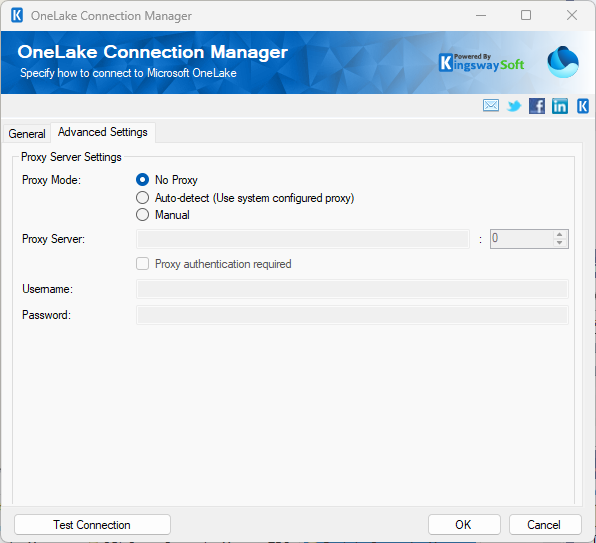This screenshot has height=543, width=596.
Task: Open the Advanced Settings tab
Action: click(103, 132)
